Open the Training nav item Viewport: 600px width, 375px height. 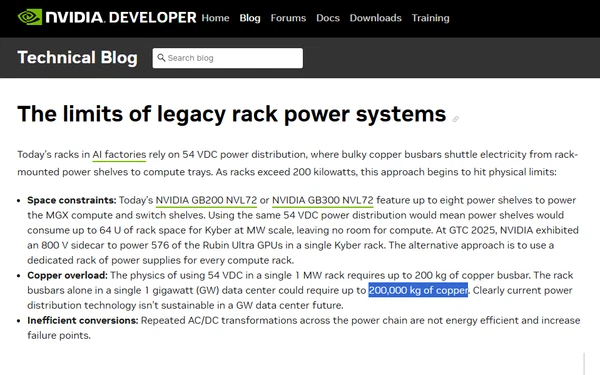[430, 18]
